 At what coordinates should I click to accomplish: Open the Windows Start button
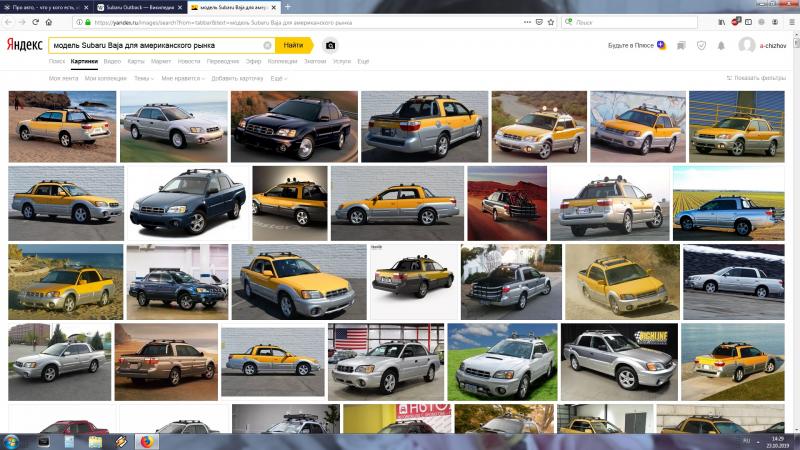11,441
